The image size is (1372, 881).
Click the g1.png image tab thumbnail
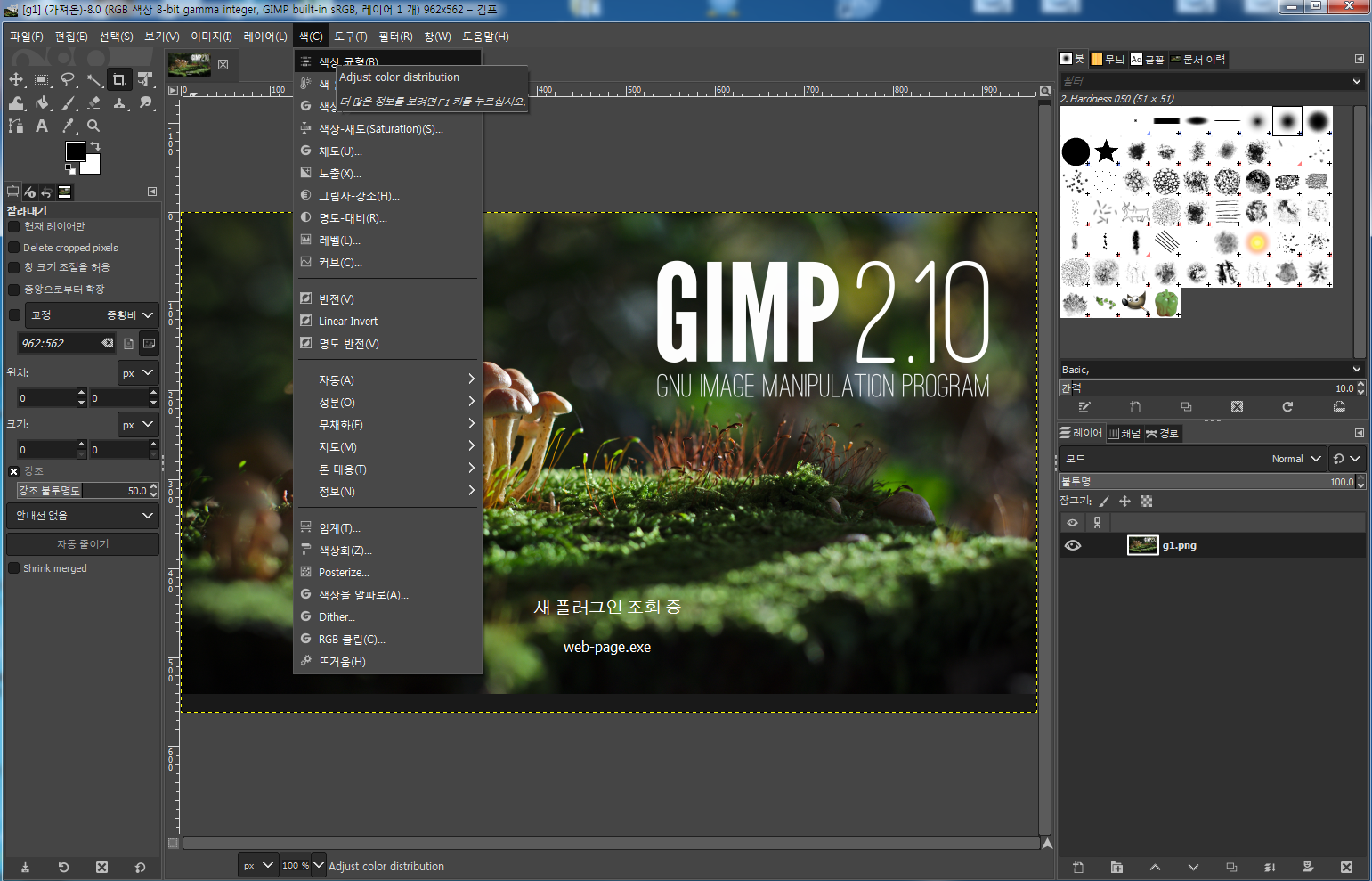(x=190, y=64)
